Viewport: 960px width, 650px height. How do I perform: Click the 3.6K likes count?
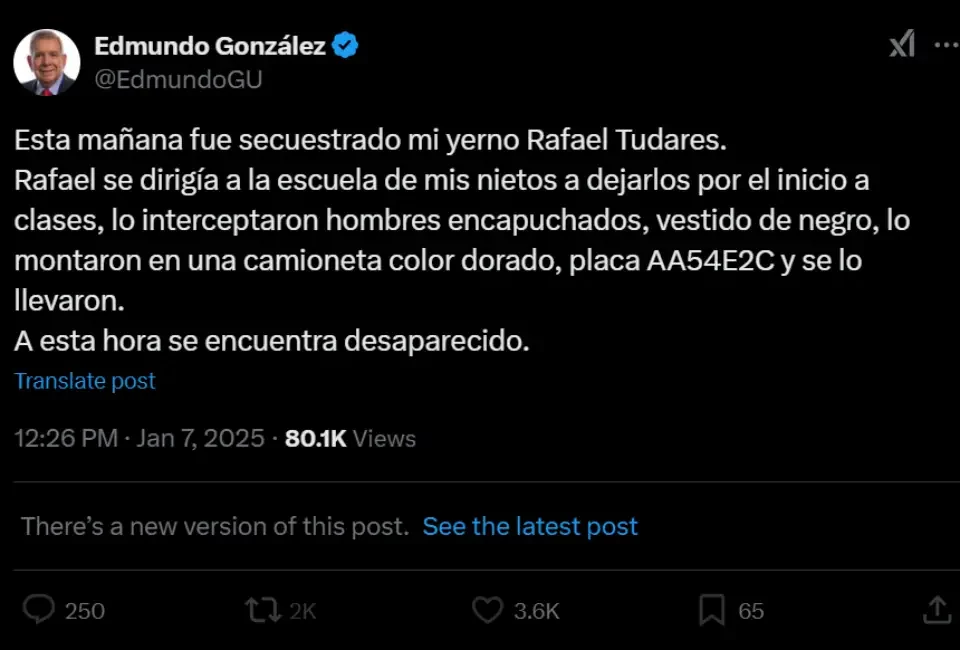coord(537,610)
